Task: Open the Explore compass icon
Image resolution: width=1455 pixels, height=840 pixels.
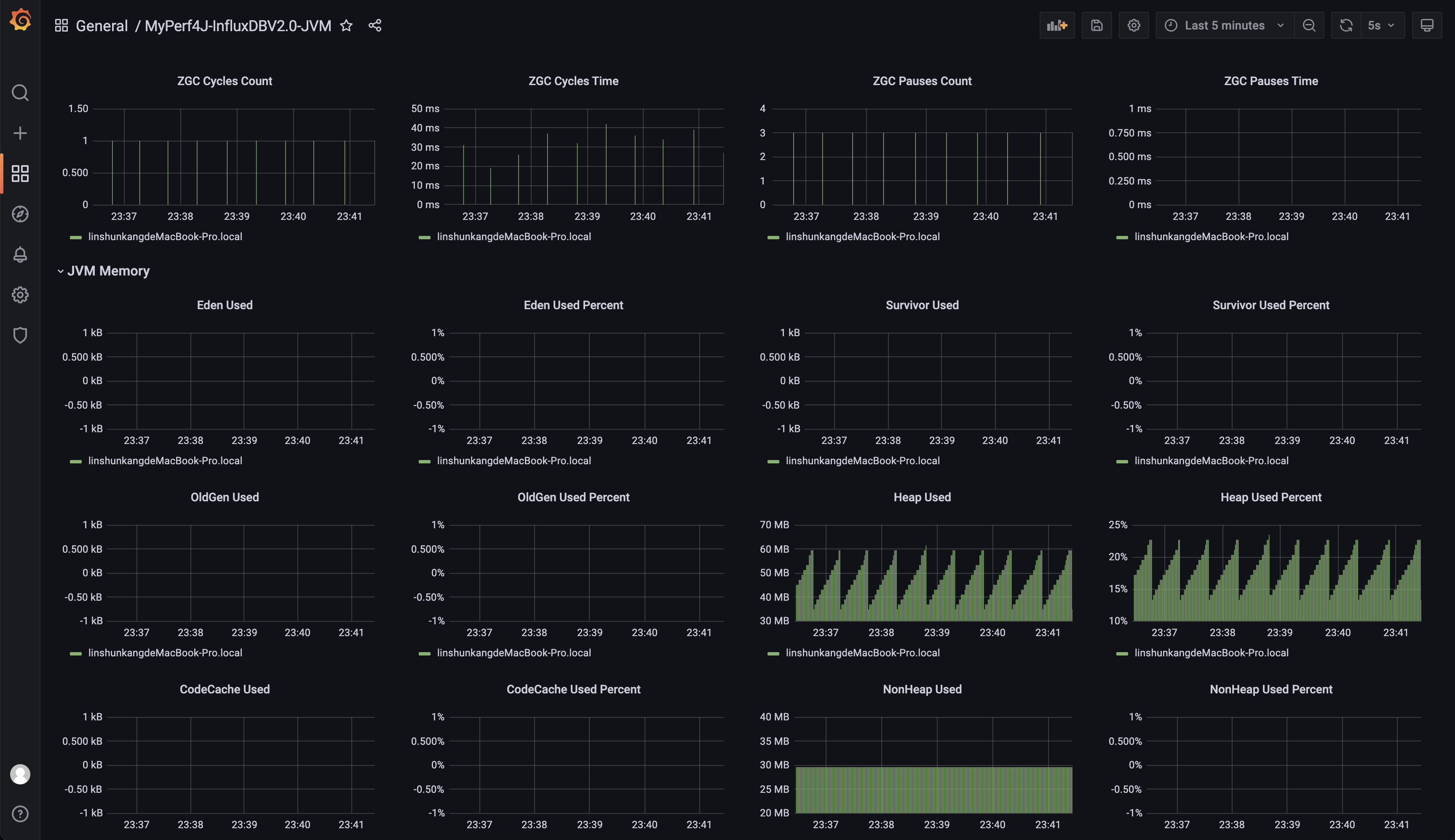Action: click(20, 214)
